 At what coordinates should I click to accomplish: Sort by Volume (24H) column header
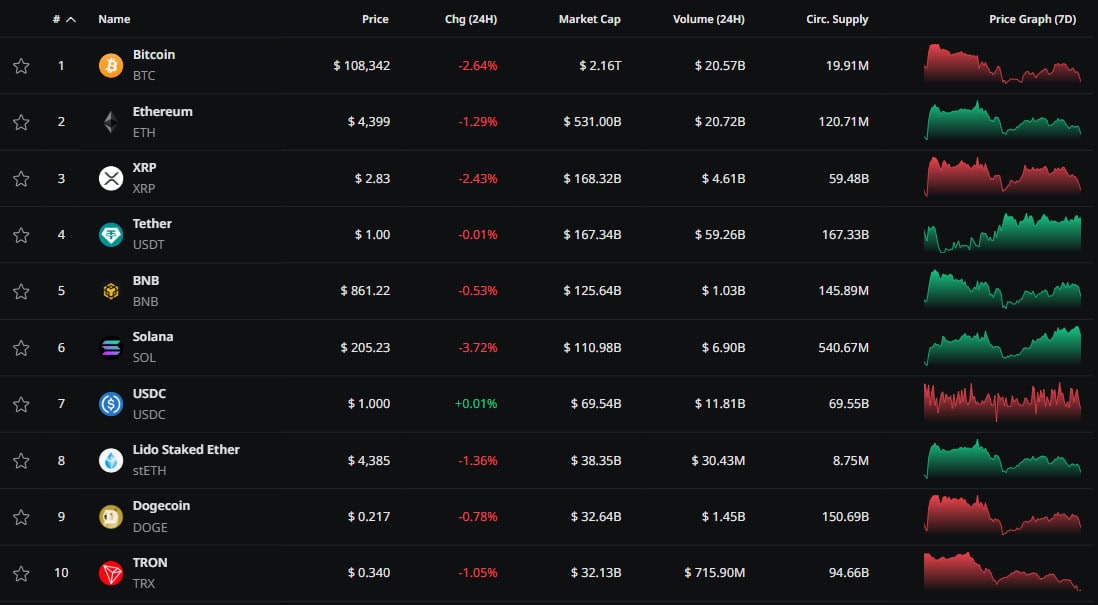[x=711, y=19]
